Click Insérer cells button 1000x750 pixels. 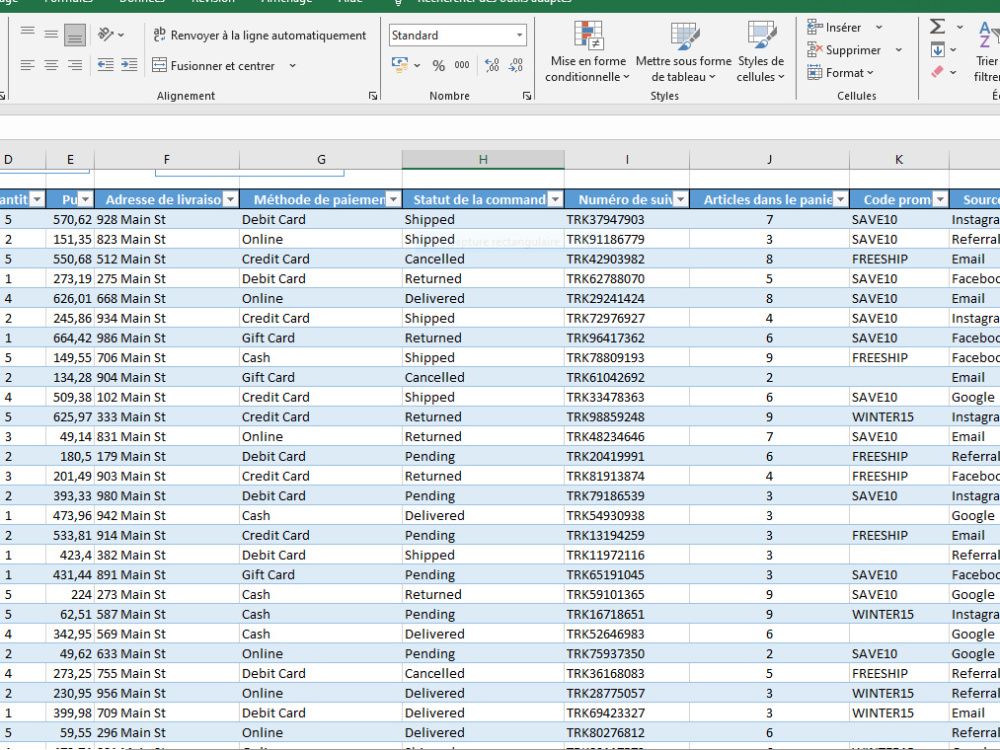tap(834, 27)
